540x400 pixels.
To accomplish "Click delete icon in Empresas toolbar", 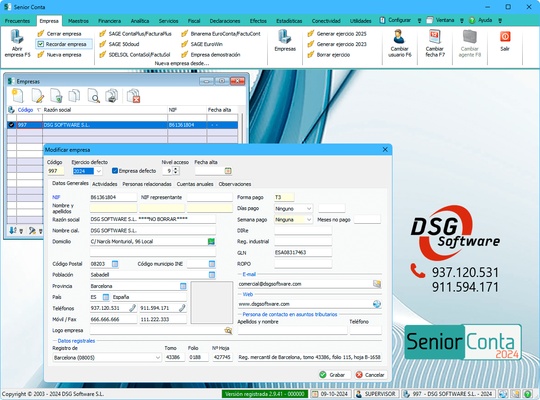I will 133,96.
